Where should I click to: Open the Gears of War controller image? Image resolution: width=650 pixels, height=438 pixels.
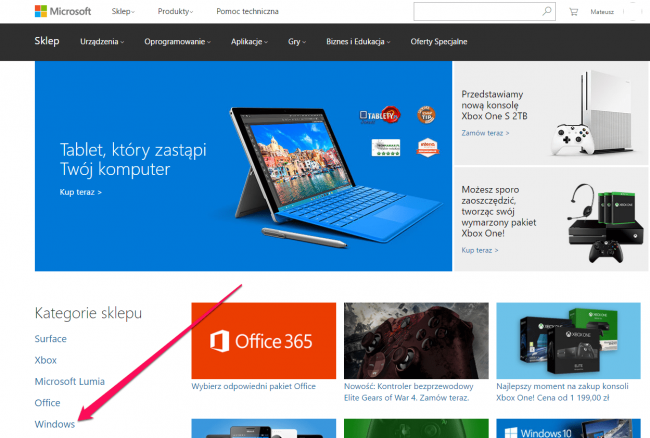pos(416,341)
